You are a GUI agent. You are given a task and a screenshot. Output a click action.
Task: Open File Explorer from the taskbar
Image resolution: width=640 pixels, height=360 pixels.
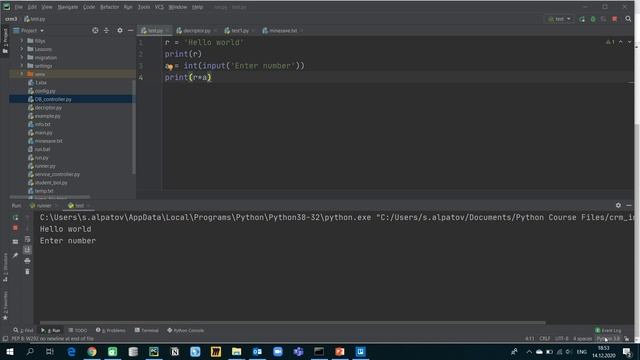coord(236,351)
